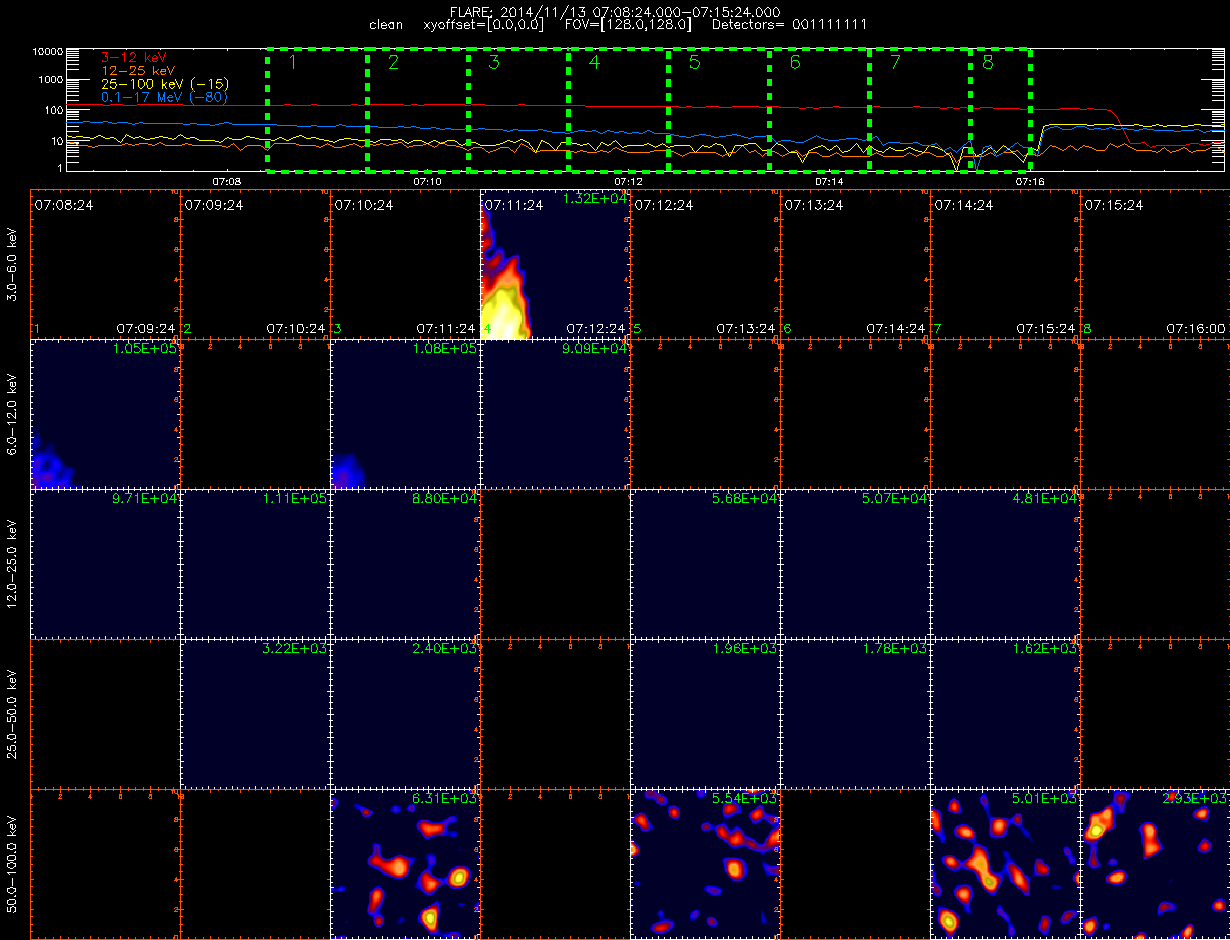The height and width of the screenshot is (940, 1230).
Task: Select interval number 5 in the lightcurve plot
Action: click(718, 109)
